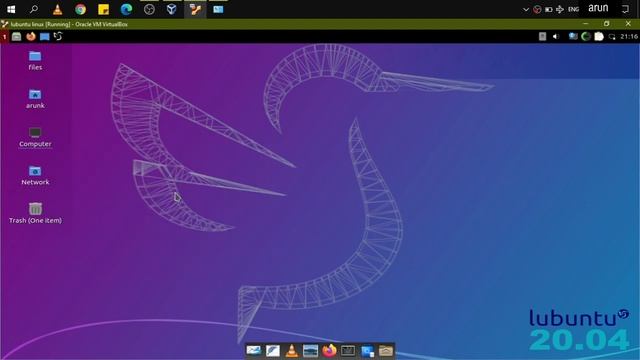Open the arunk home folder icon

click(35, 98)
